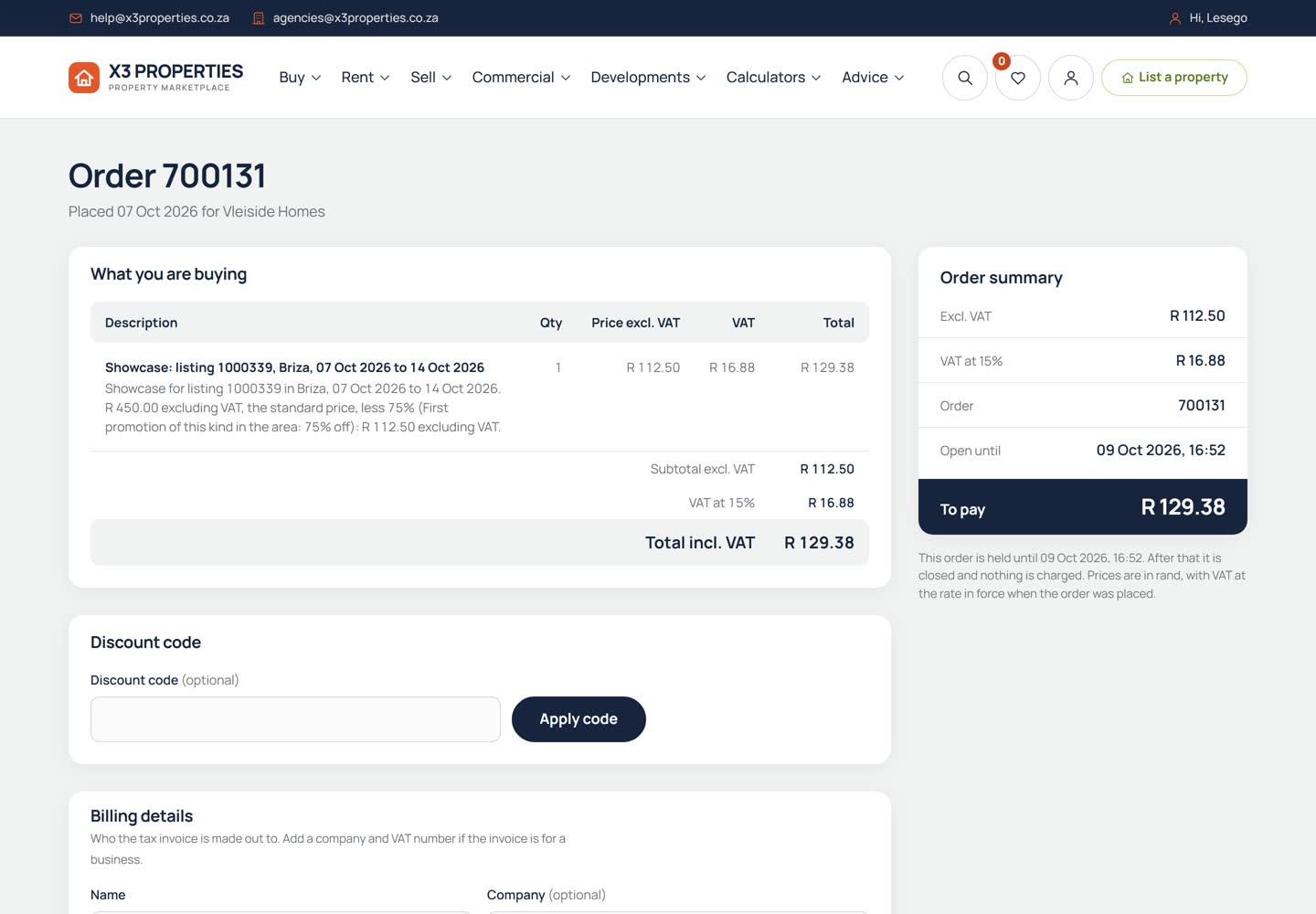The width and height of the screenshot is (1316, 914).
Task: Click the Open until 09 Oct 2026, 16:52 value
Action: 1161,451
